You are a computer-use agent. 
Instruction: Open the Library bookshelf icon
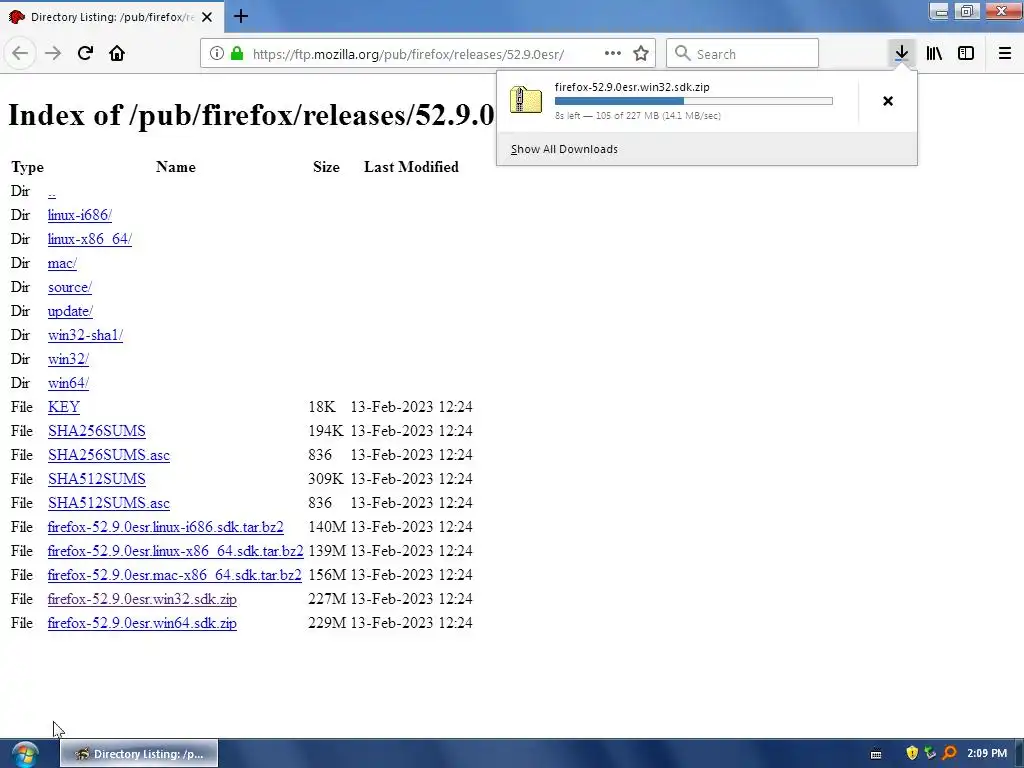[934, 54]
